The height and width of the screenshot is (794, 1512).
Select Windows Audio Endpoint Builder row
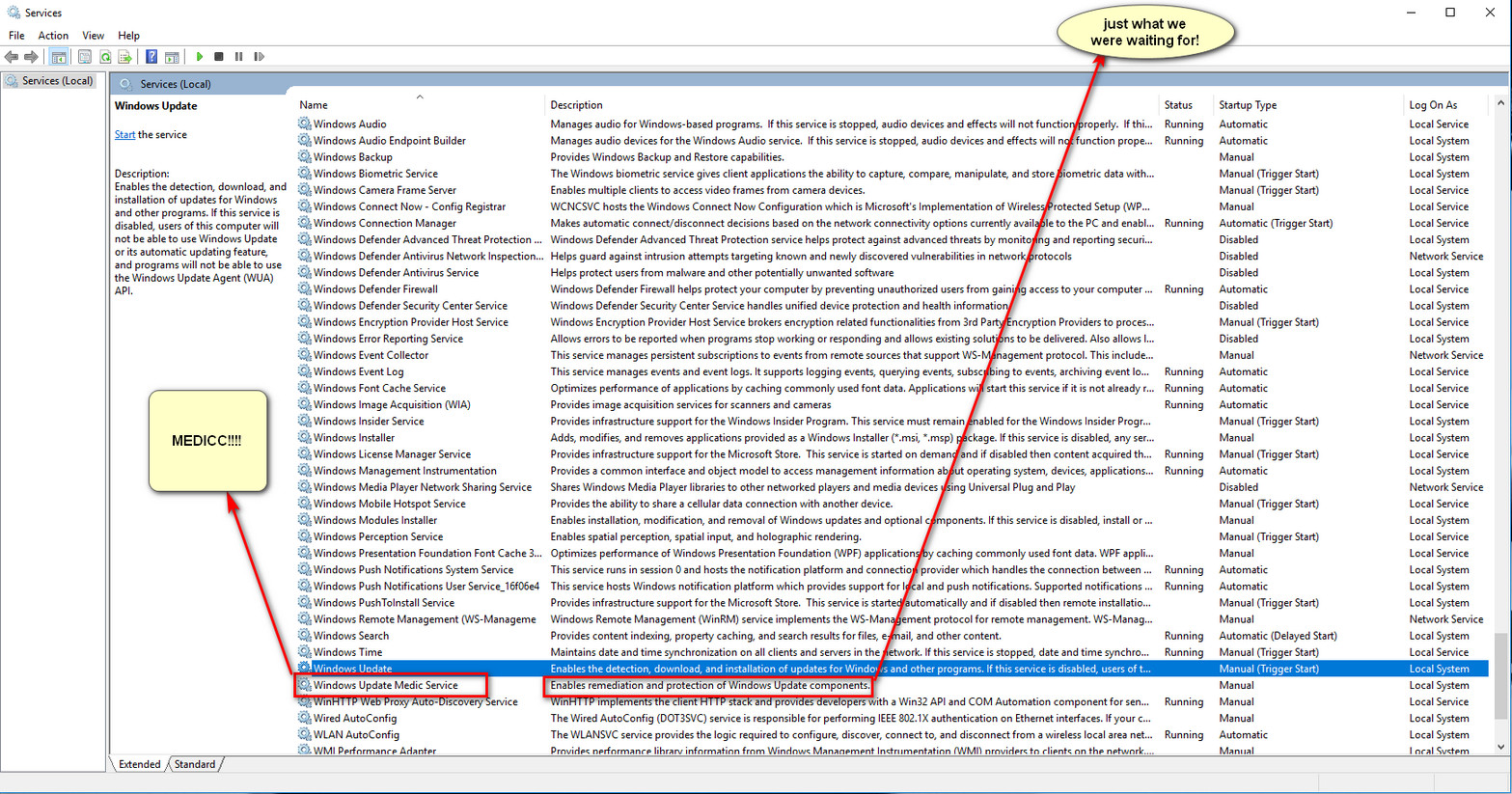coord(893,141)
